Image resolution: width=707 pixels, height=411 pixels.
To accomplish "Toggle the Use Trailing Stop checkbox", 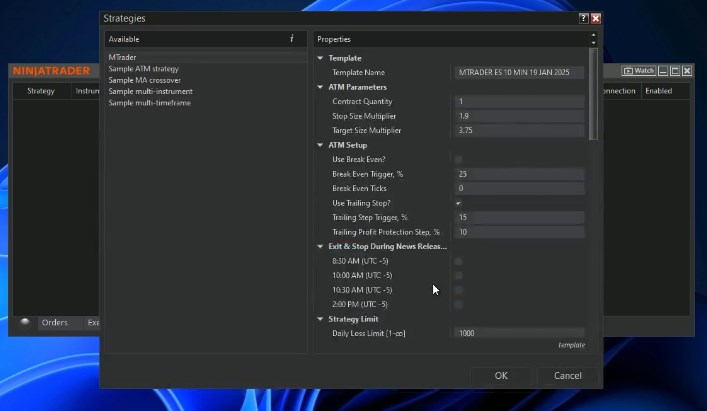I will (x=459, y=203).
